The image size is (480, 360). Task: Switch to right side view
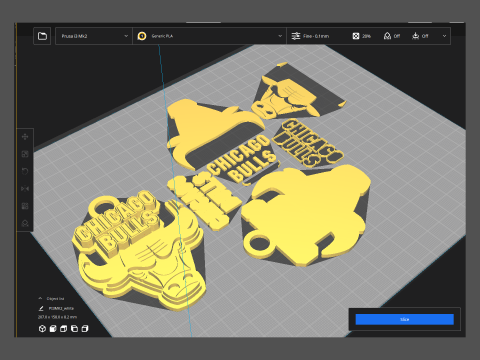click(85, 329)
